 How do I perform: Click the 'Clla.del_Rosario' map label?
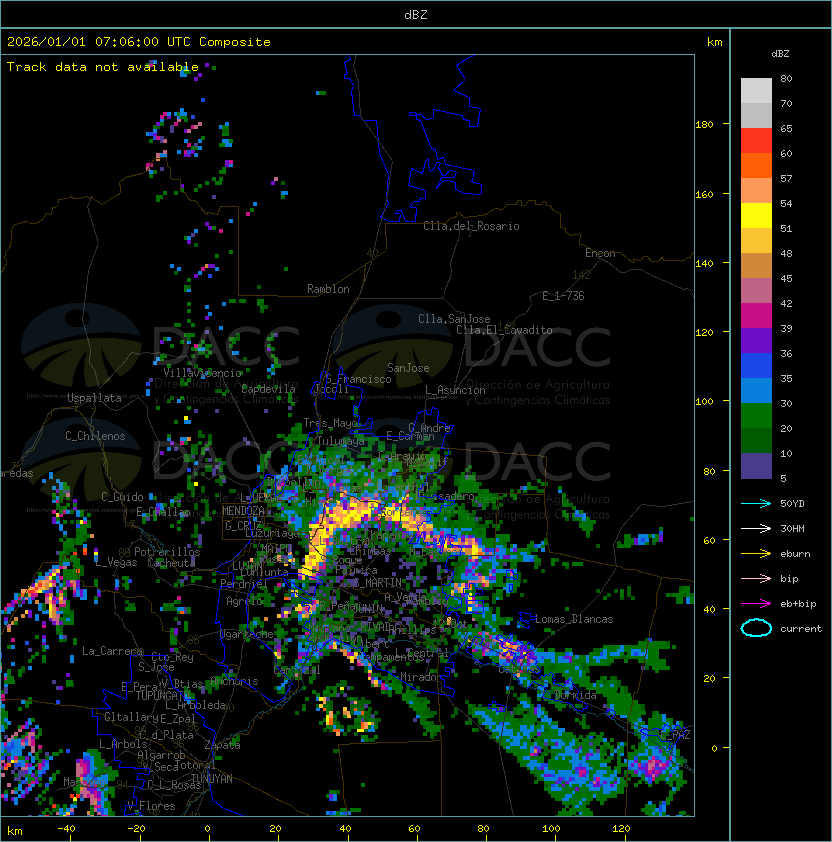click(x=471, y=226)
